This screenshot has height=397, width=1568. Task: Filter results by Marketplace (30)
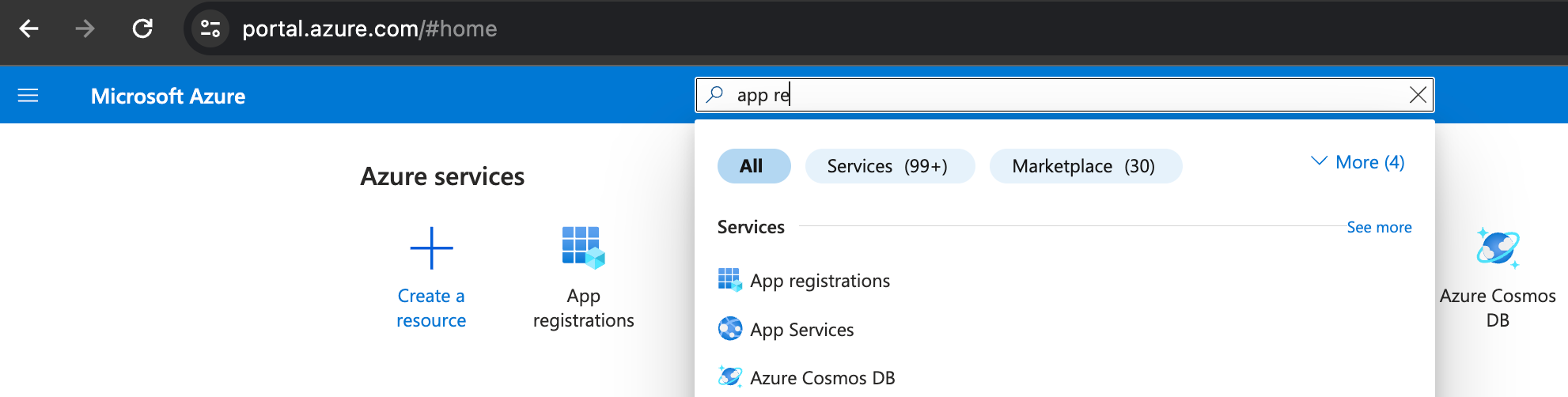click(x=1086, y=166)
